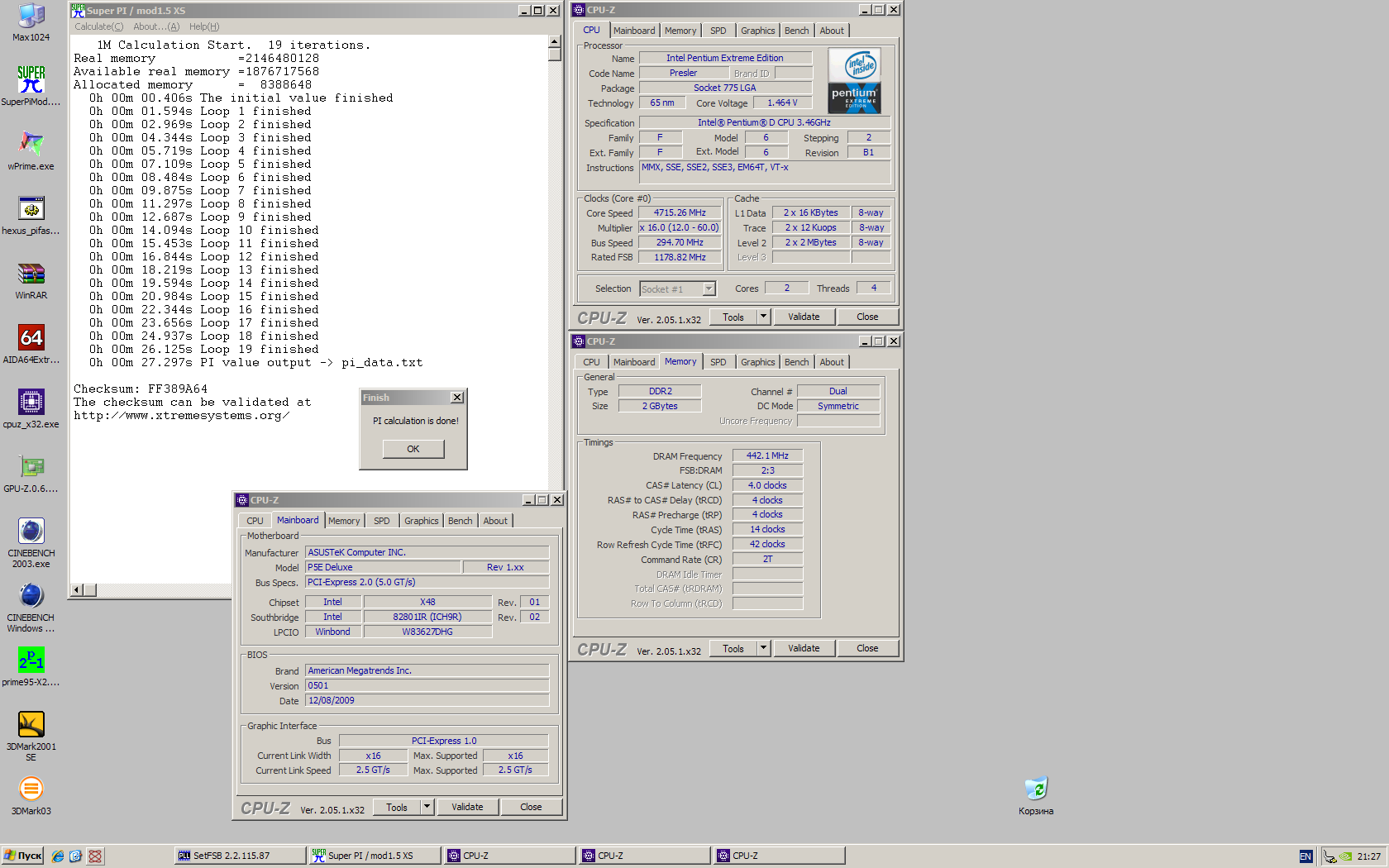Open the Recycle Bin (Корзина) icon
This screenshot has width=1389, height=868.
(1036, 795)
